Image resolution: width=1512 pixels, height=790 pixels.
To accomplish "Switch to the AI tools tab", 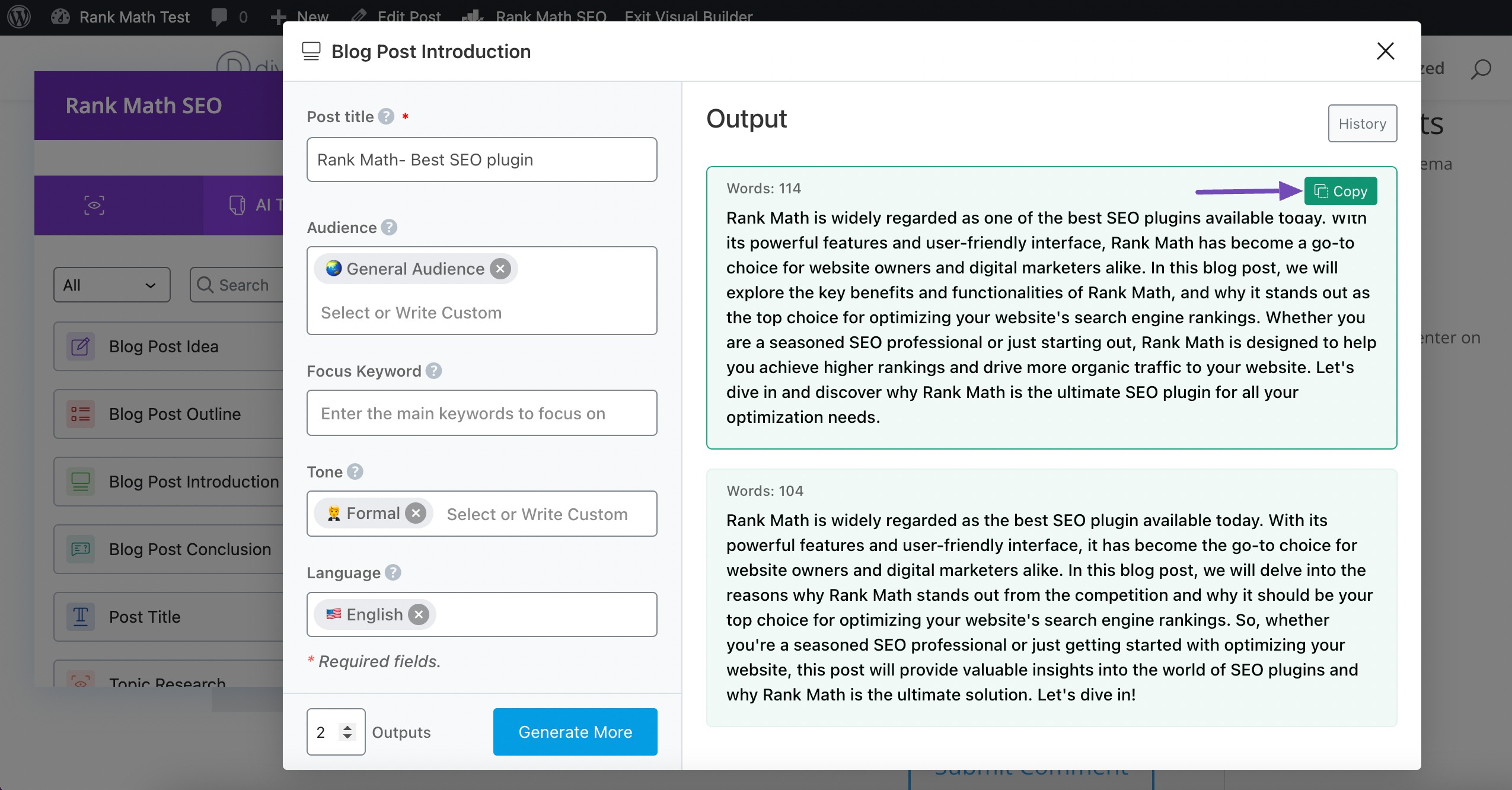I will [x=243, y=205].
